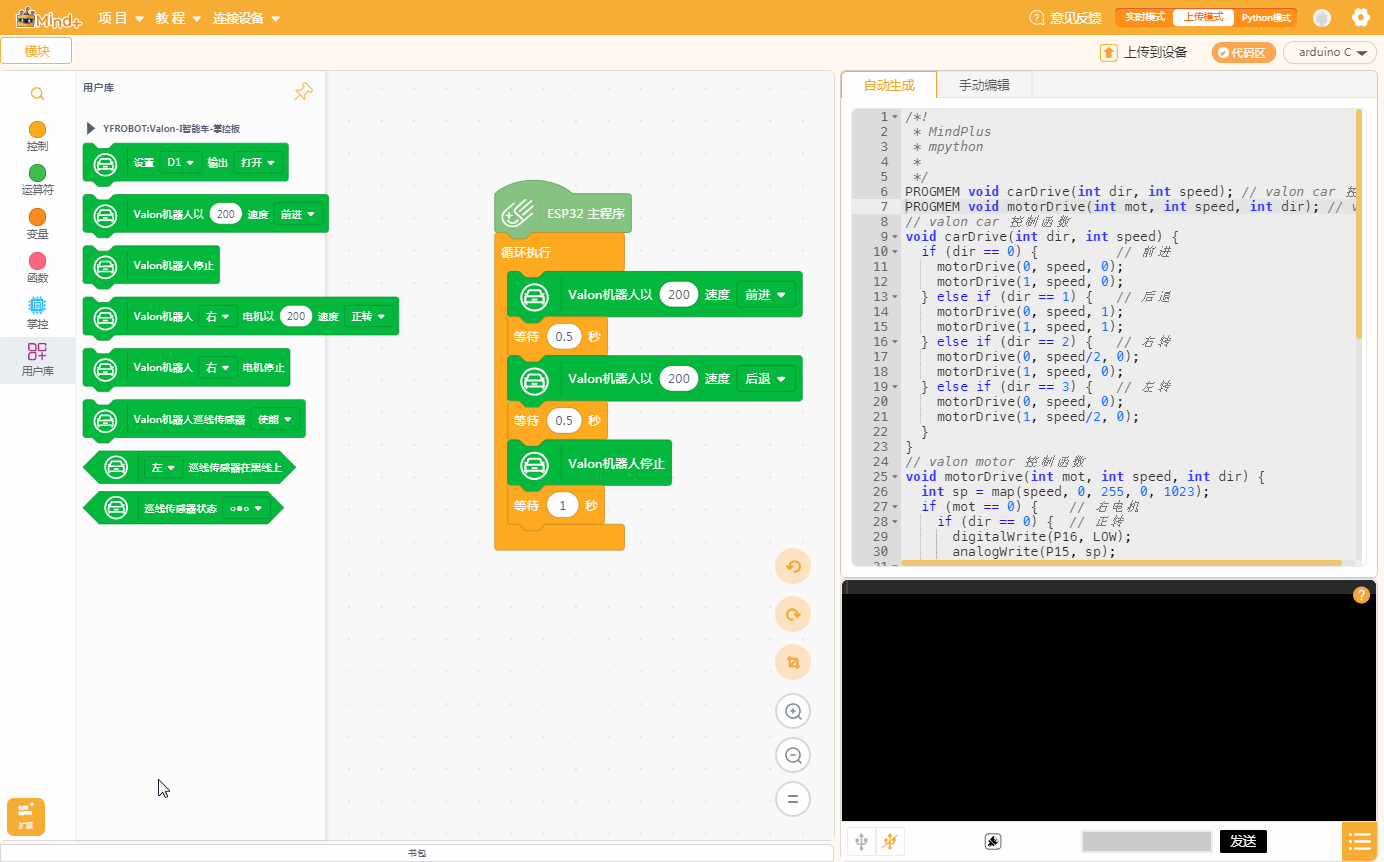
Task: Click the 上传到设备 upload button
Action: point(1144,53)
